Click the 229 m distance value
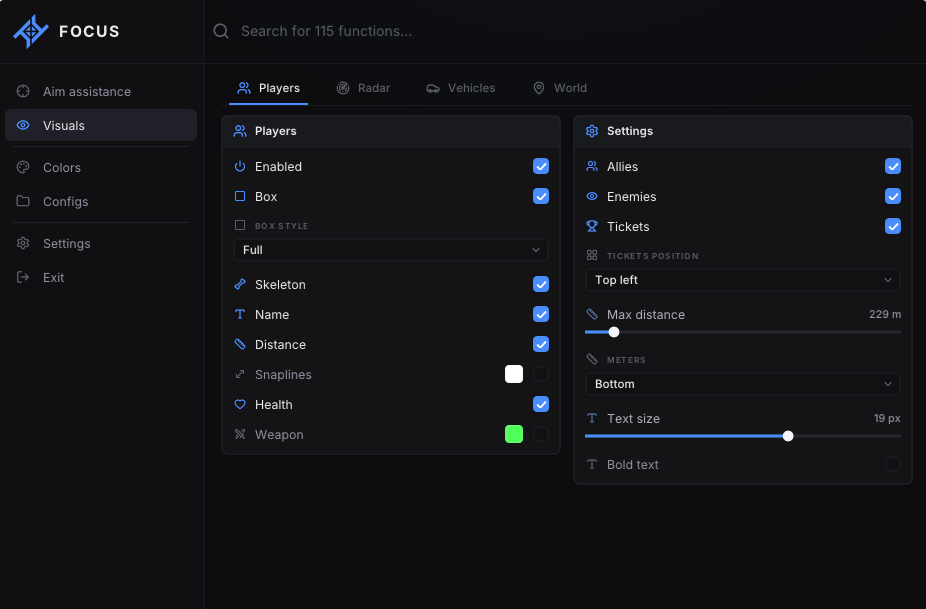The height and width of the screenshot is (609, 926). click(x=885, y=314)
